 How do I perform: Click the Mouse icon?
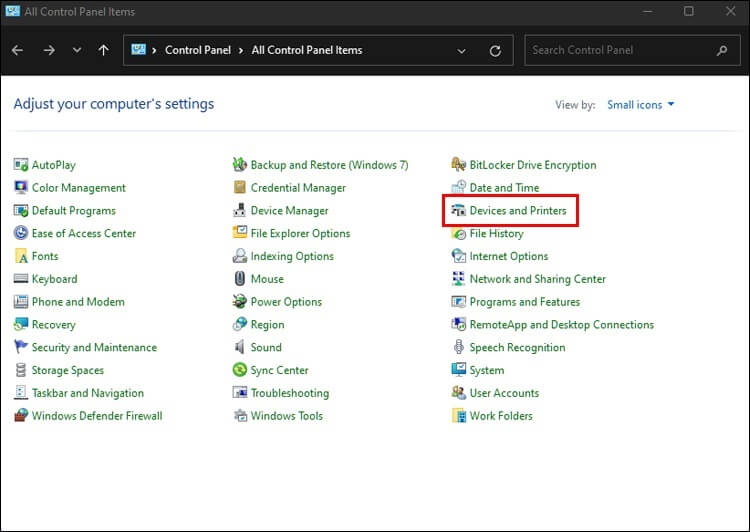(x=240, y=278)
